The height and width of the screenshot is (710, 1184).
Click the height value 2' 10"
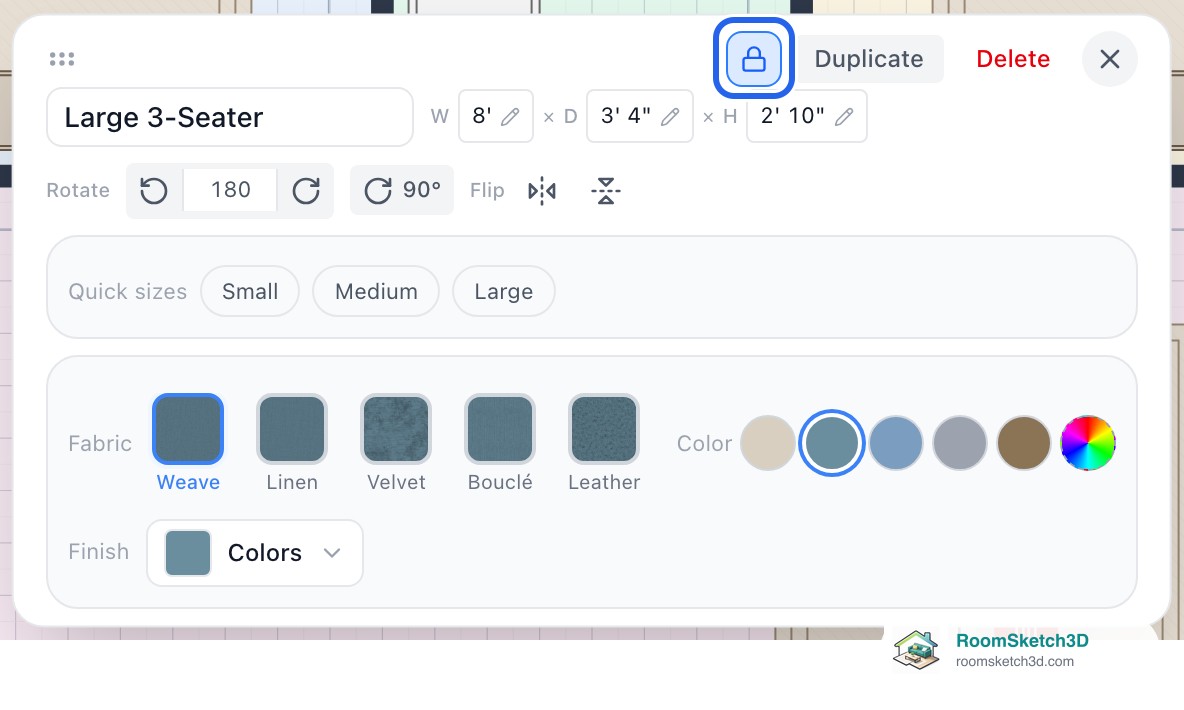click(x=792, y=116)
